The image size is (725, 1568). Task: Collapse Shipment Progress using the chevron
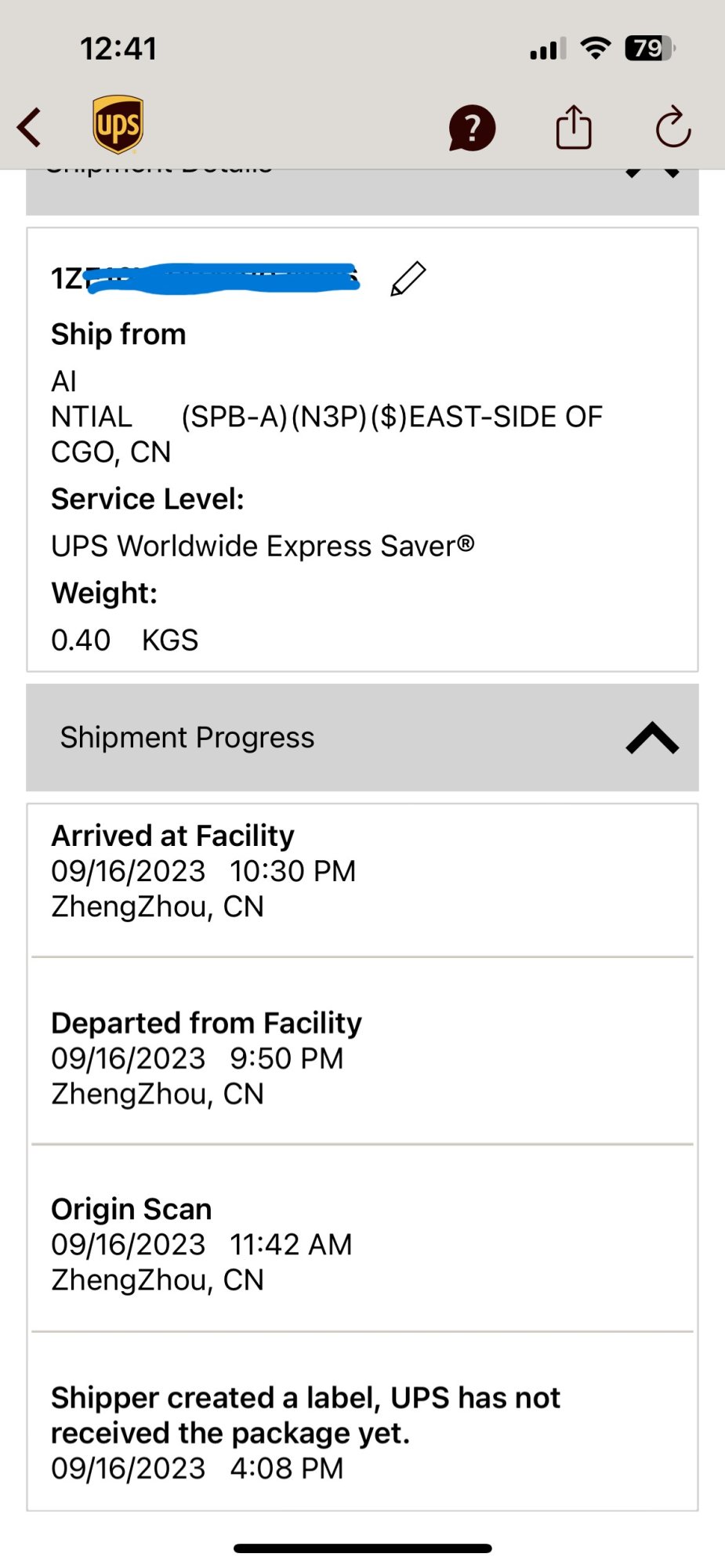point(652,738)
